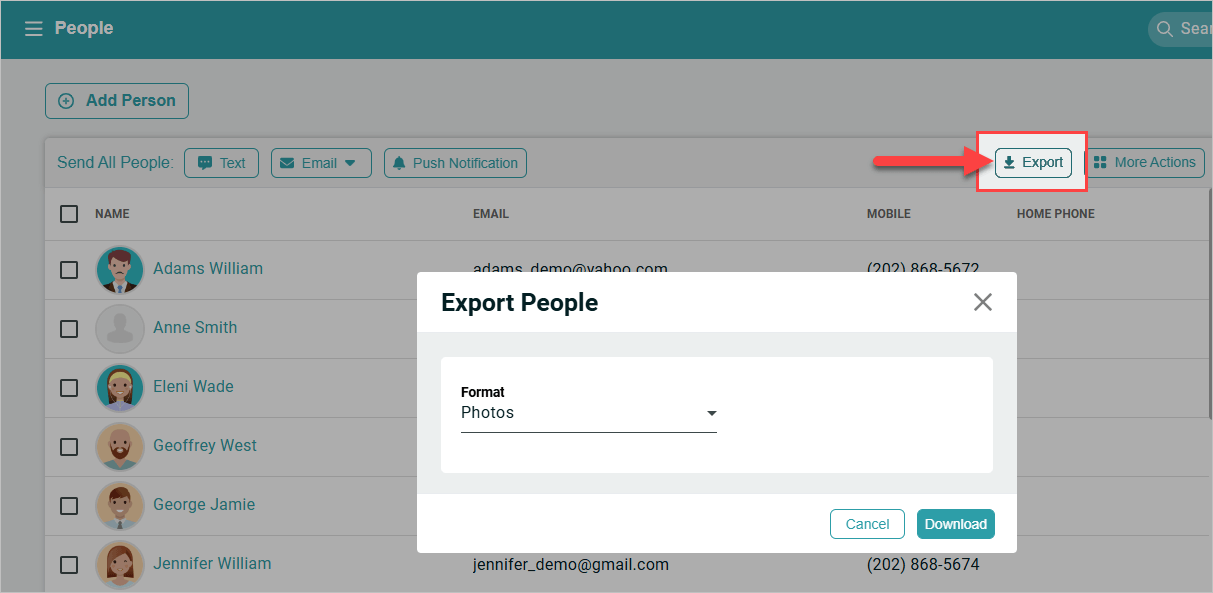Click Adams William's avatar photo
1213x593 pixels.
pyautogui.click(x=120, y=269)
